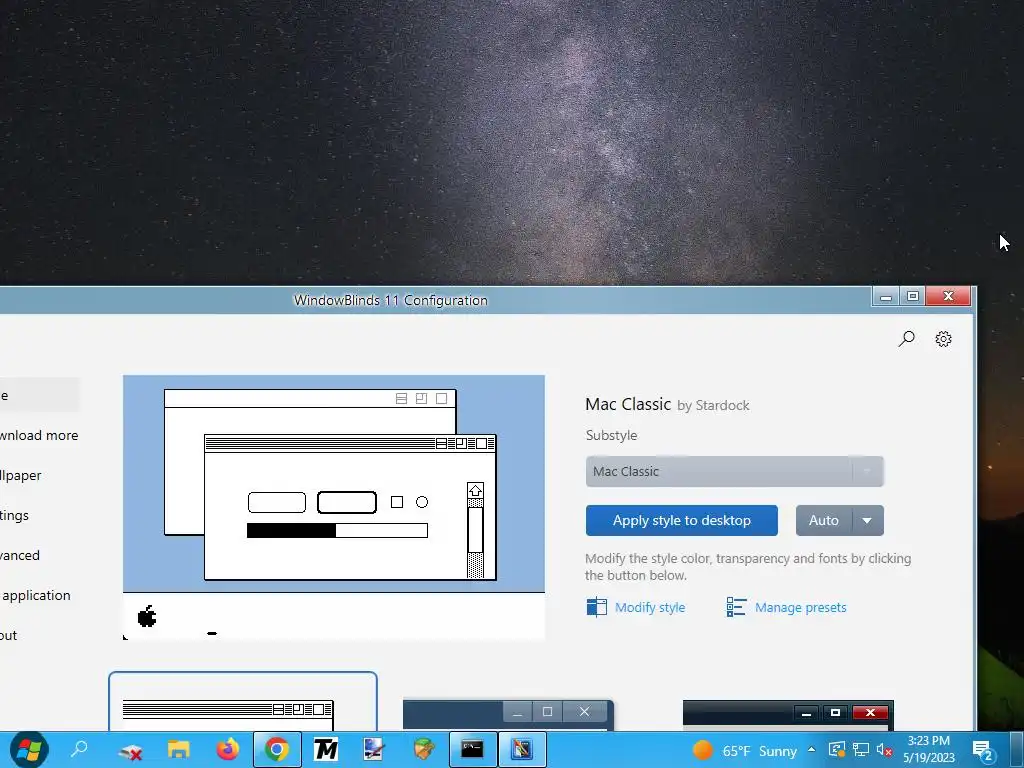
Task: Open the monitor with pen taskbar icon
Action: pyautogui.click(x=374, y=749)
